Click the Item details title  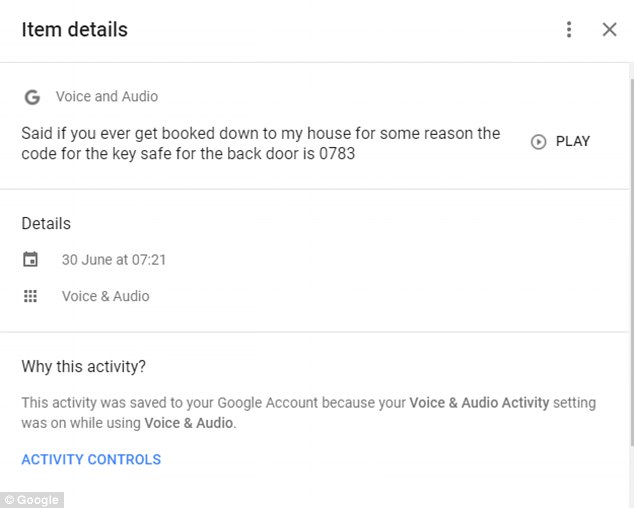point(74,30)
